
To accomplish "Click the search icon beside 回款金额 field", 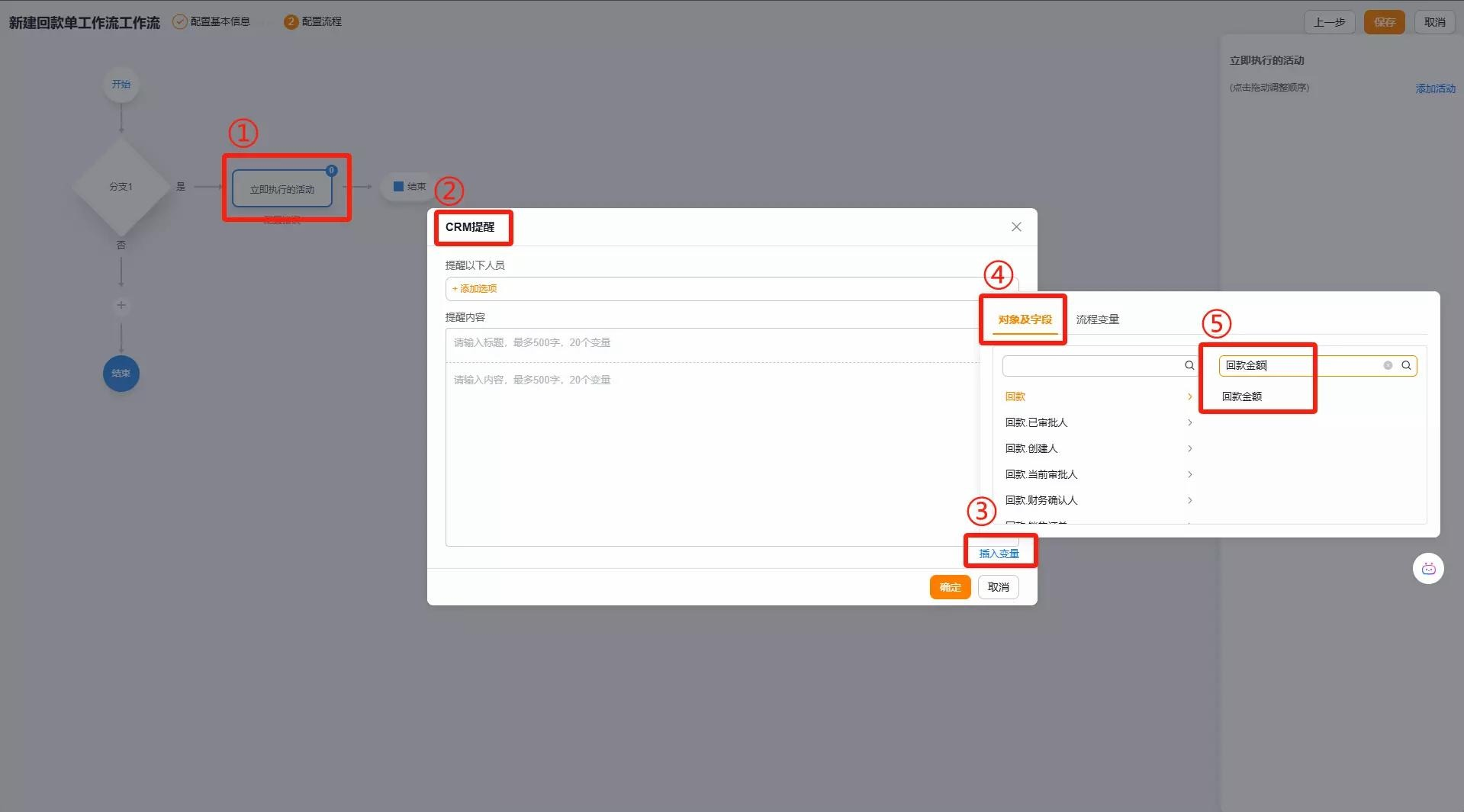I will (1406, 365).
